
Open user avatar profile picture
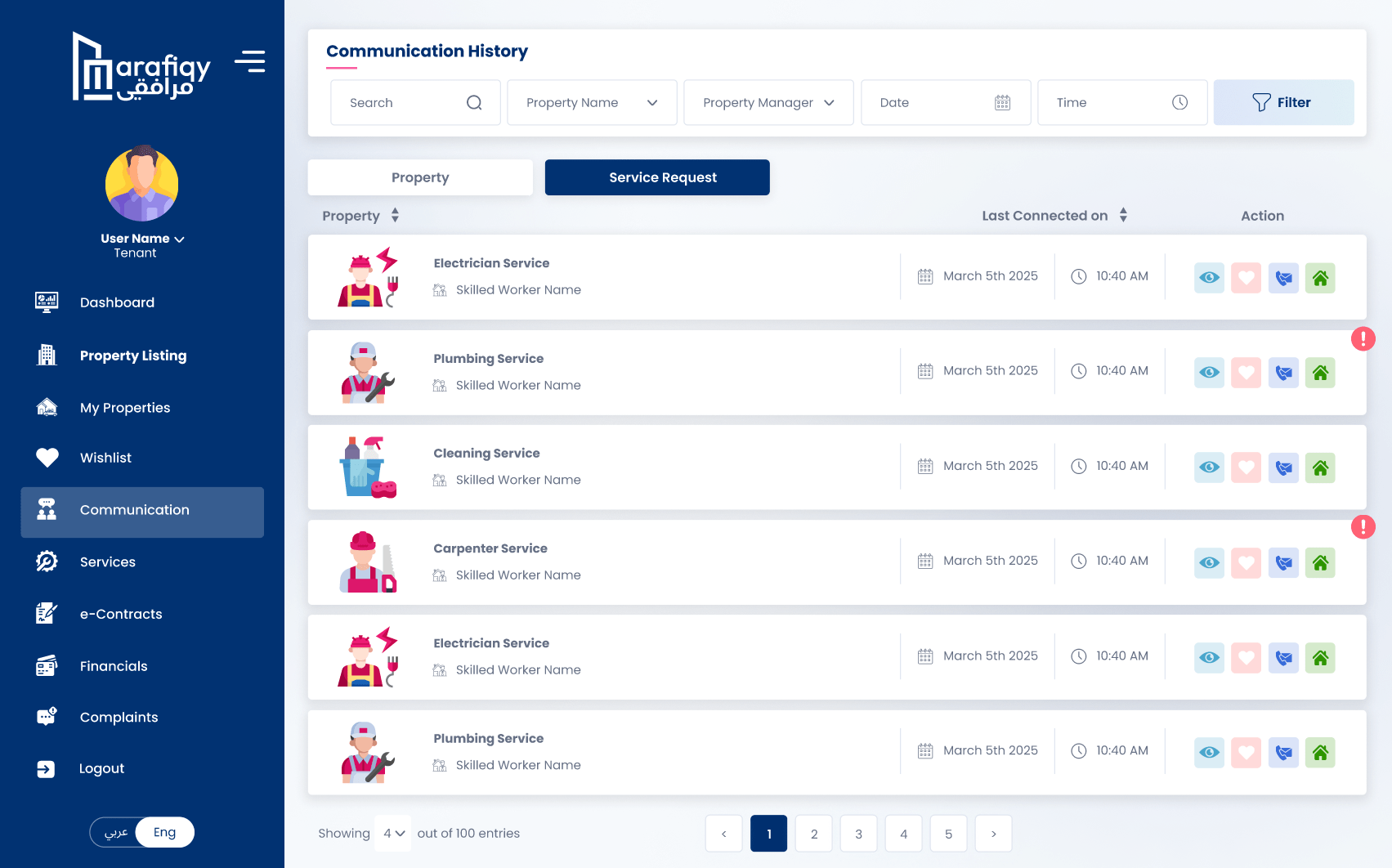pos(142,184)
